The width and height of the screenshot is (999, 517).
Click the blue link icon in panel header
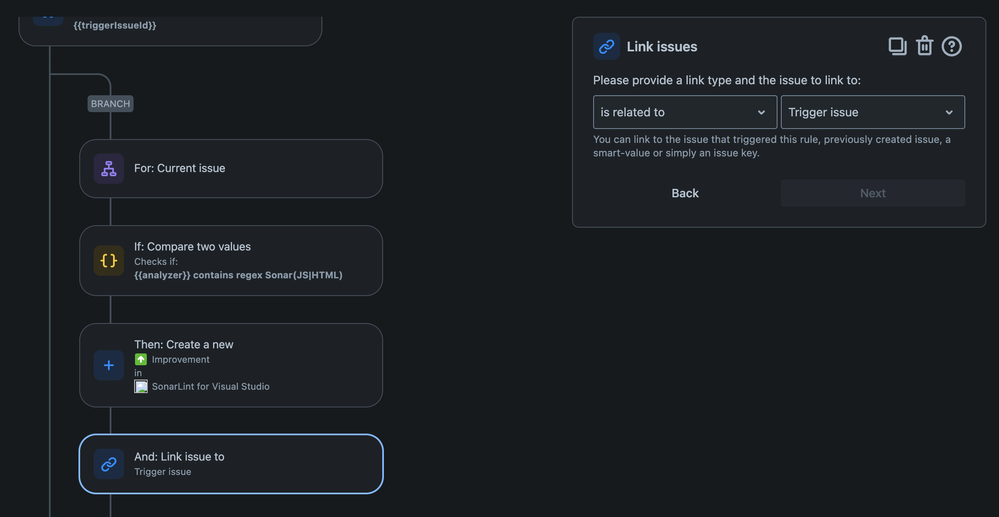click(x=607, y=47)
